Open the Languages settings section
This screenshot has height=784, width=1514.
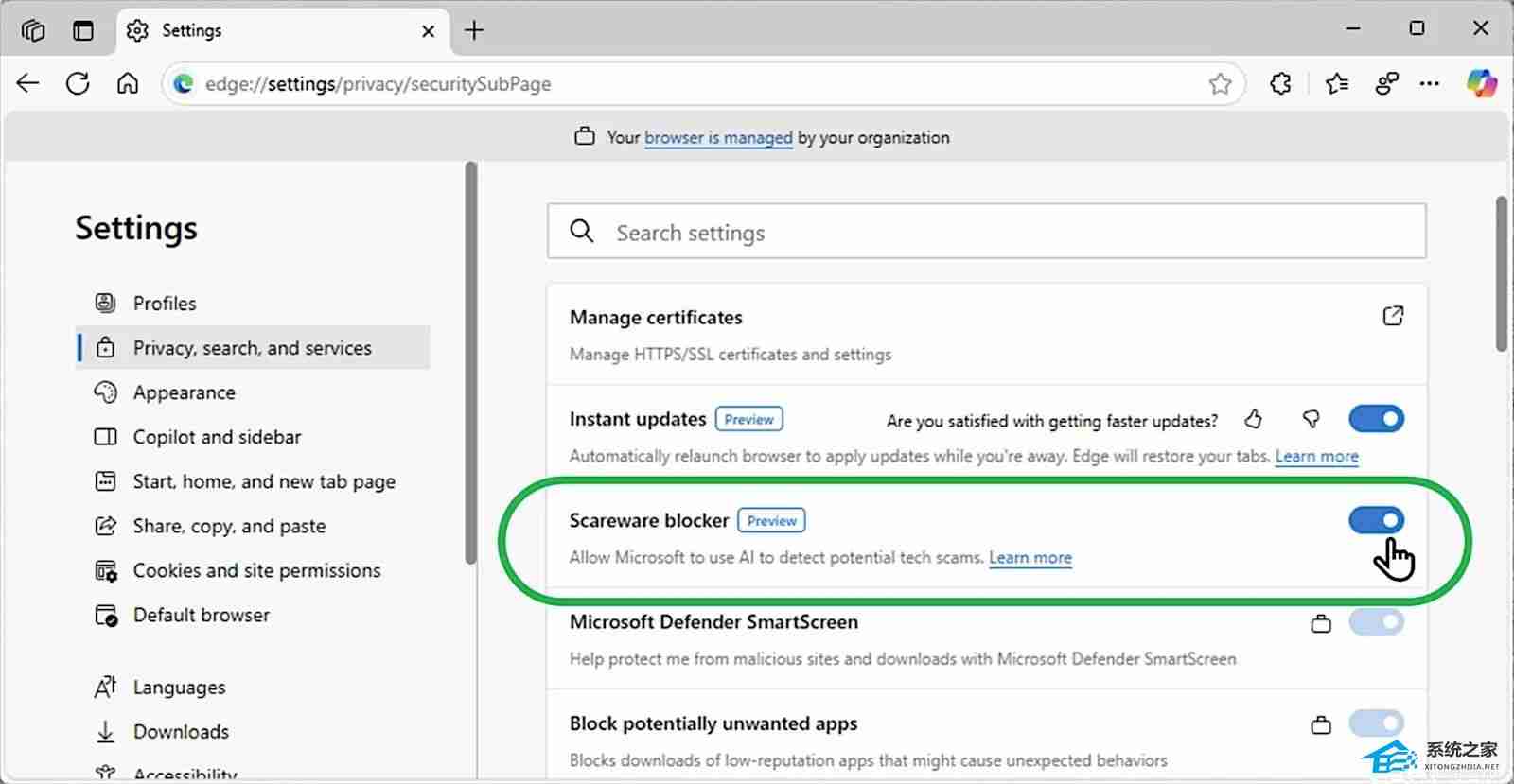(179, 688)
